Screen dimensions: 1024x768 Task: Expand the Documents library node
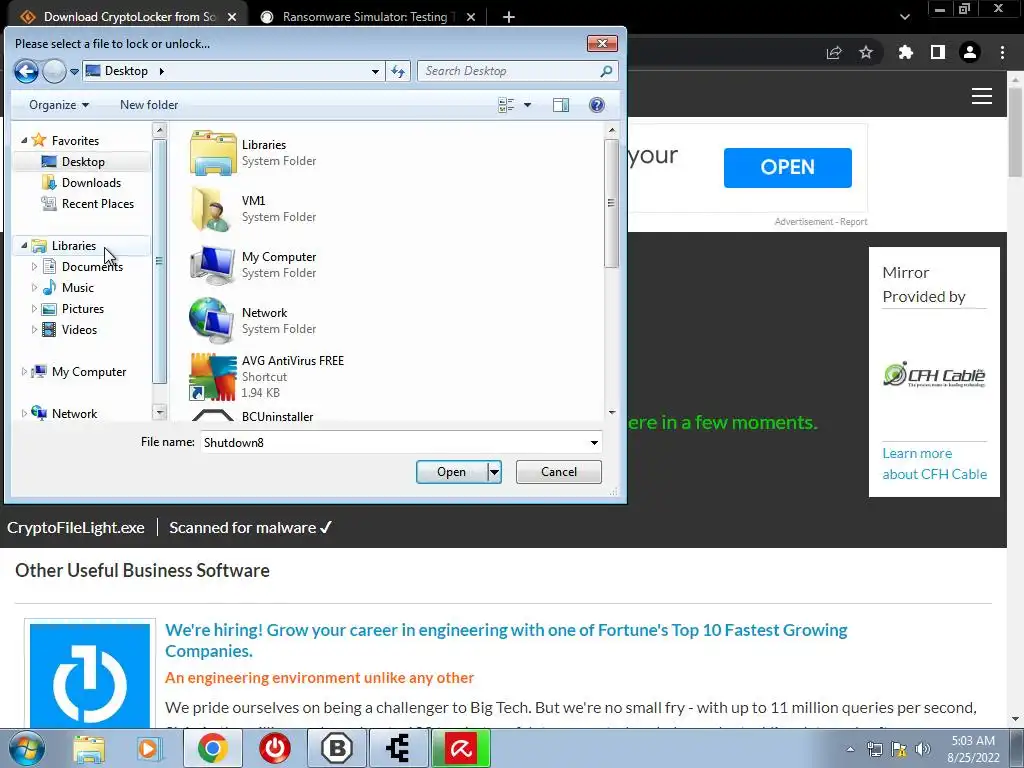[x=34, y=266]
